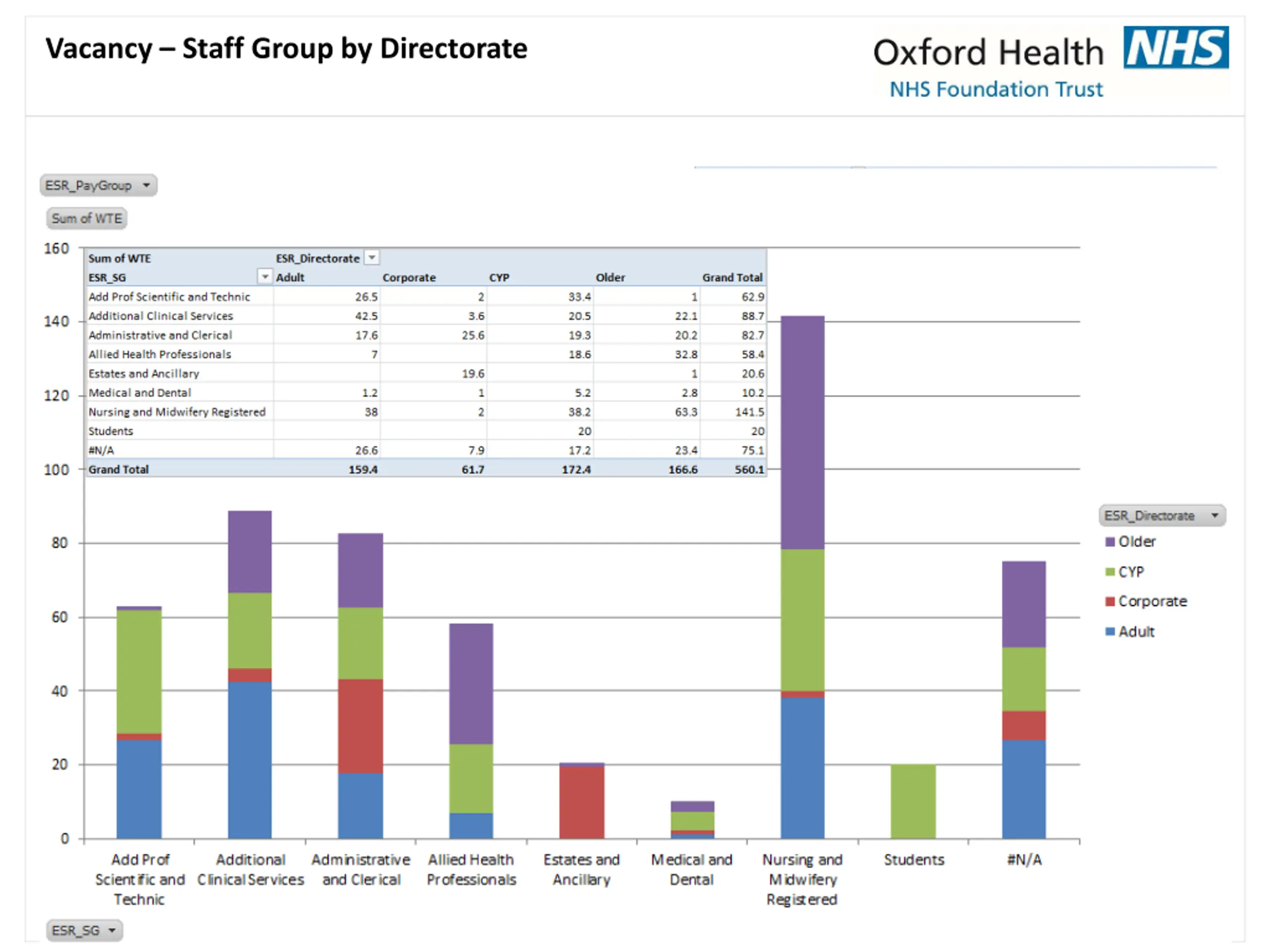Screen dimensions: 1270x952
Task: Click the Oxford Health heading text
Action: (x=988, y=52)
